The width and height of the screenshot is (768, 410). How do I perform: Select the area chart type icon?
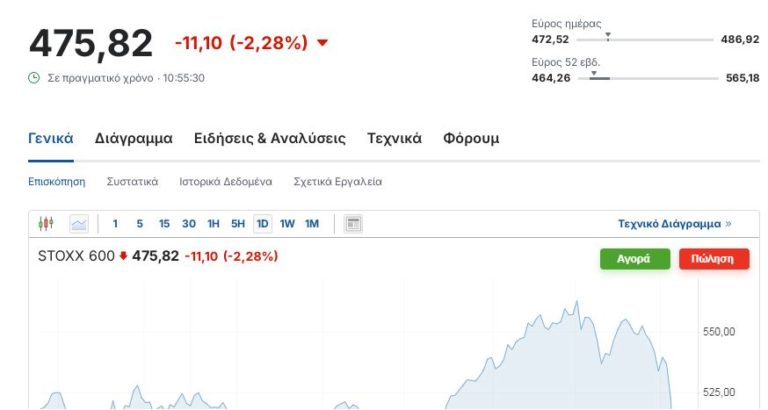pos(78,224)
